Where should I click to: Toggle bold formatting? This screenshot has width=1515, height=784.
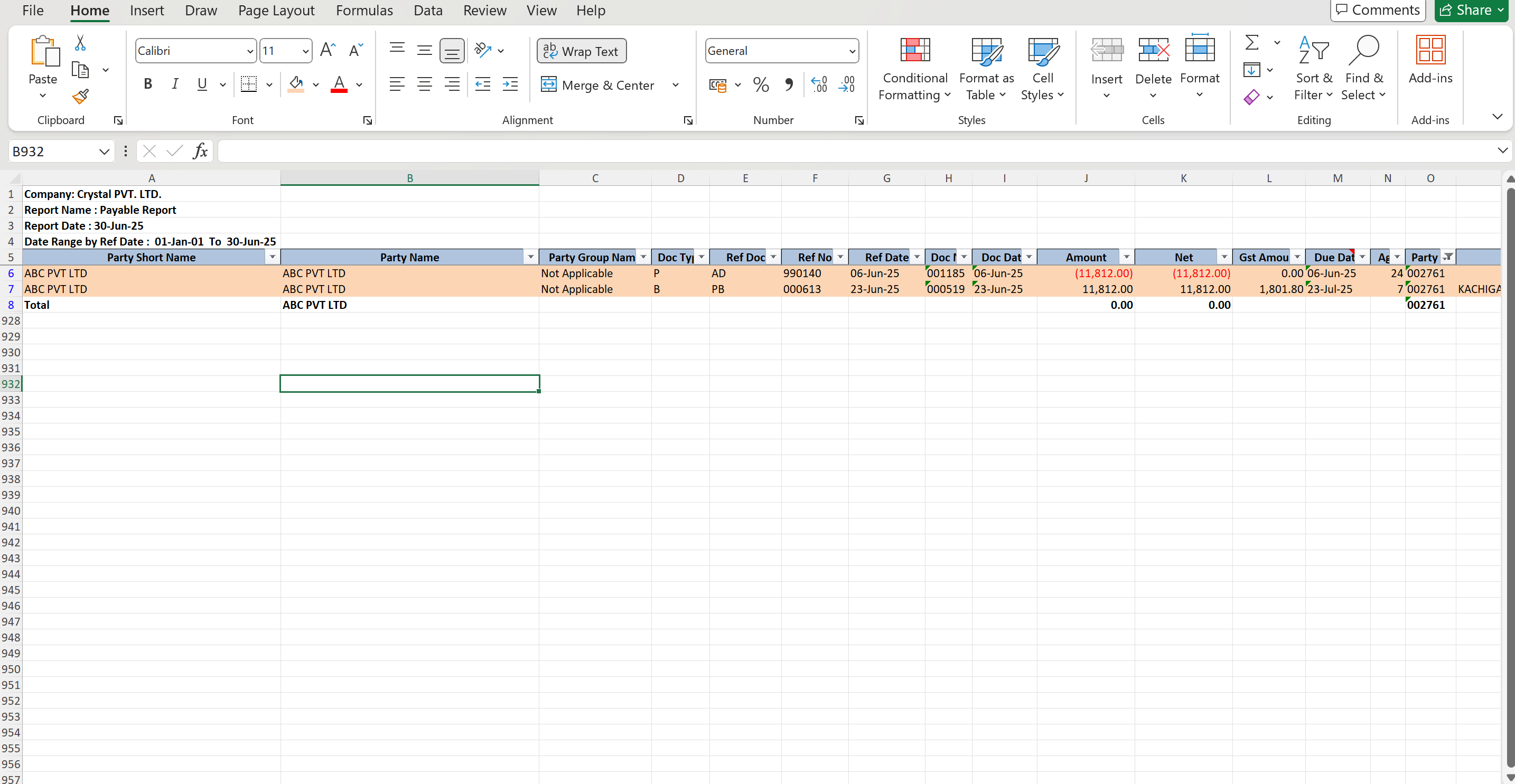147,83
